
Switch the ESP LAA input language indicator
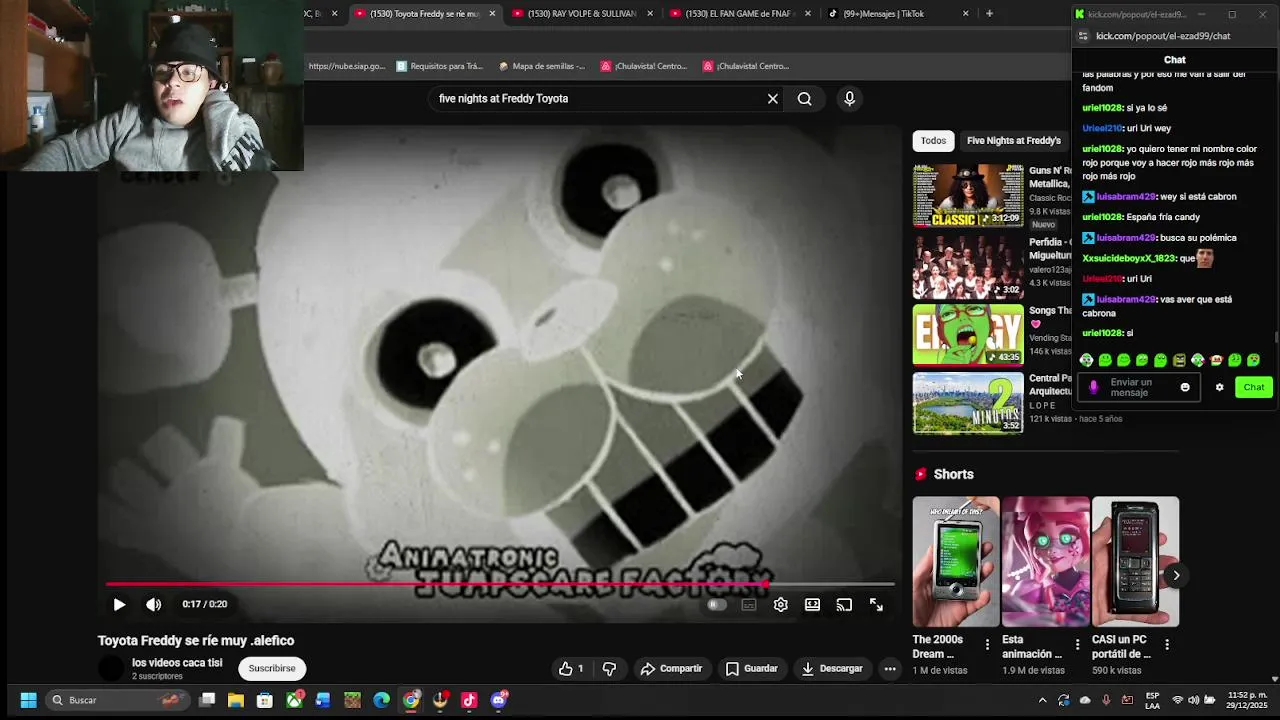pyautogui.click(x=1153, y=700)
